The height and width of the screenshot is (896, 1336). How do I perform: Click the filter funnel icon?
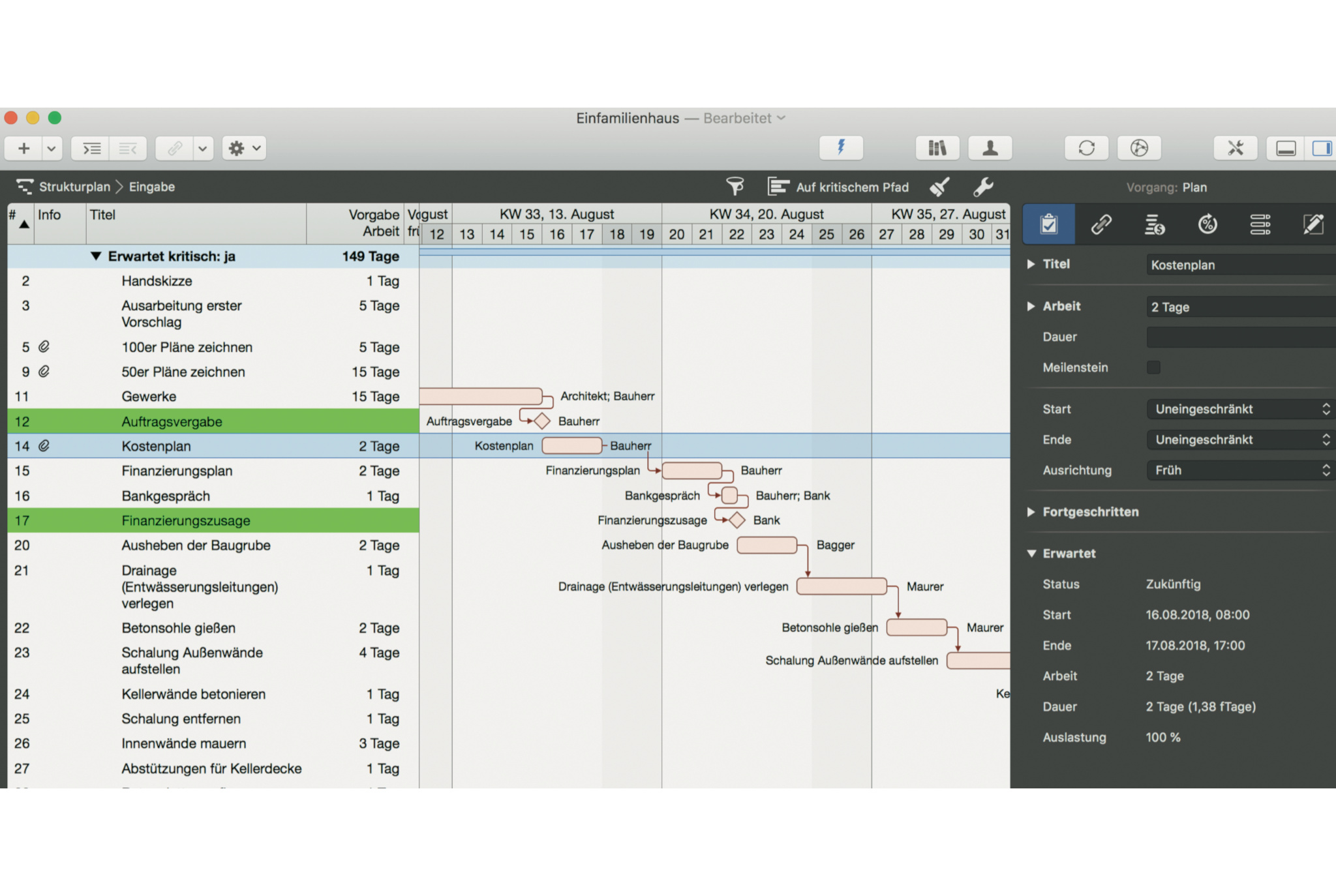tap(735, 187)
